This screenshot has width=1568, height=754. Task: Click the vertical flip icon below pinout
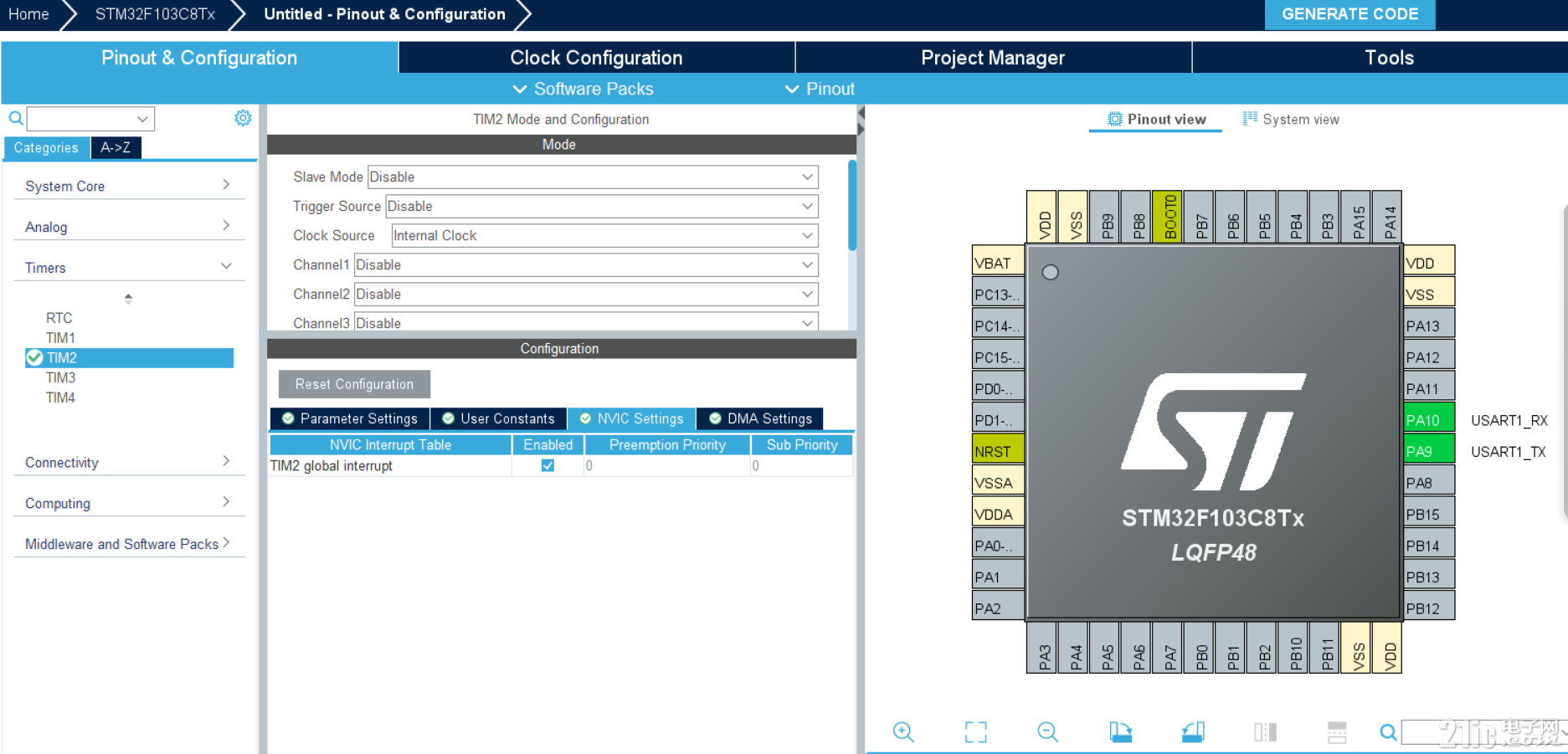(1337, 732)
